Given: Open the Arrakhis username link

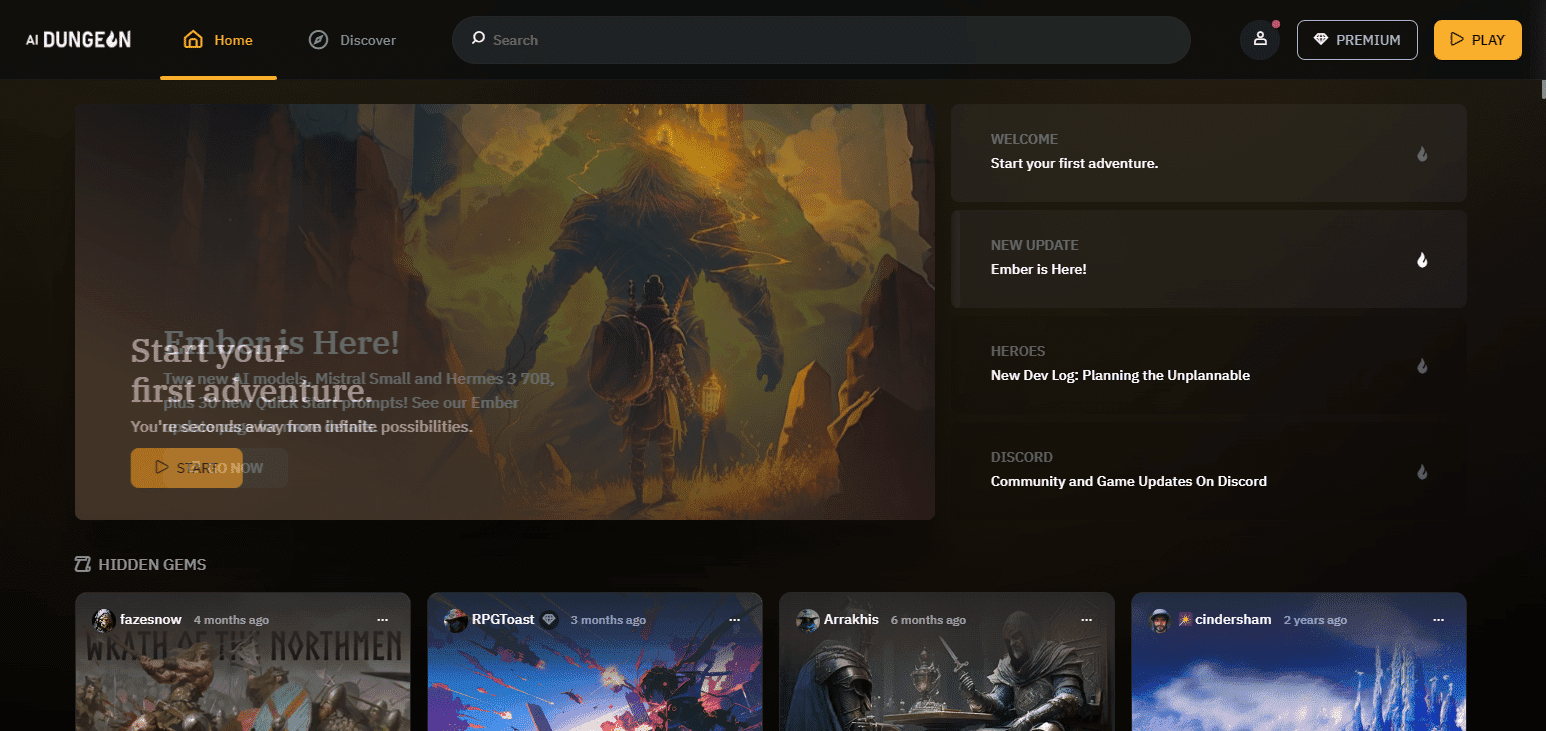Looking at the screenshot, I should pos(851,620).
